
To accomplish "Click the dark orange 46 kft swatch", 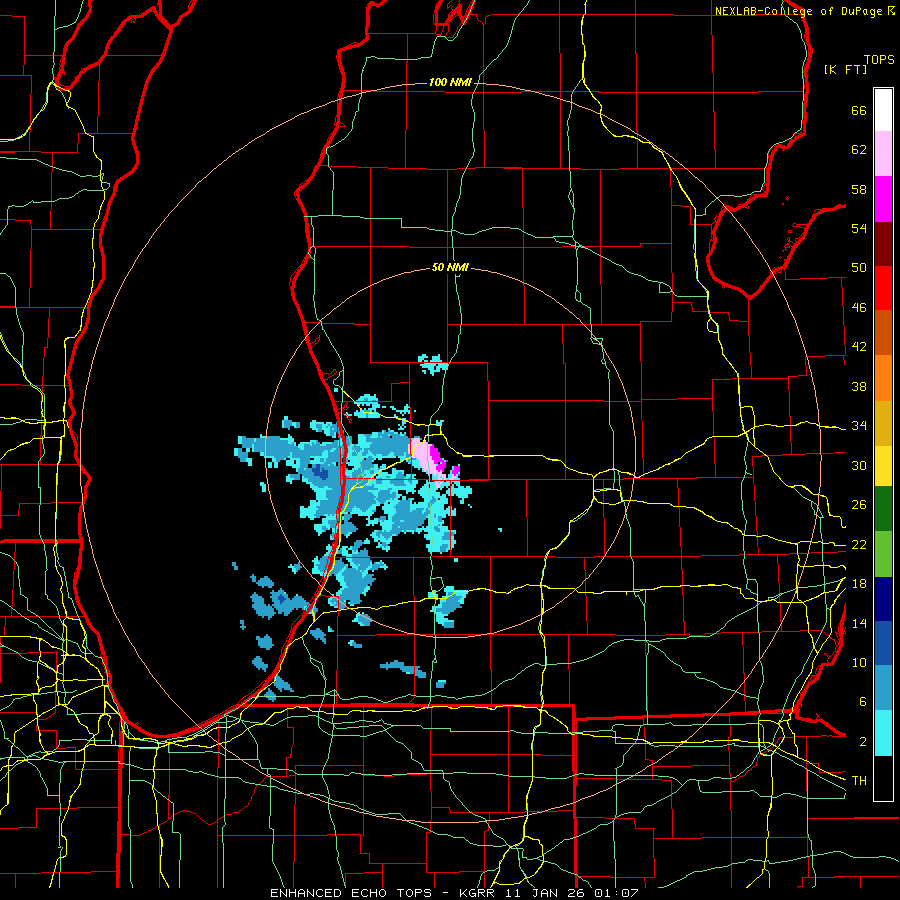I will pyautogui.click(x=883, y=332).
